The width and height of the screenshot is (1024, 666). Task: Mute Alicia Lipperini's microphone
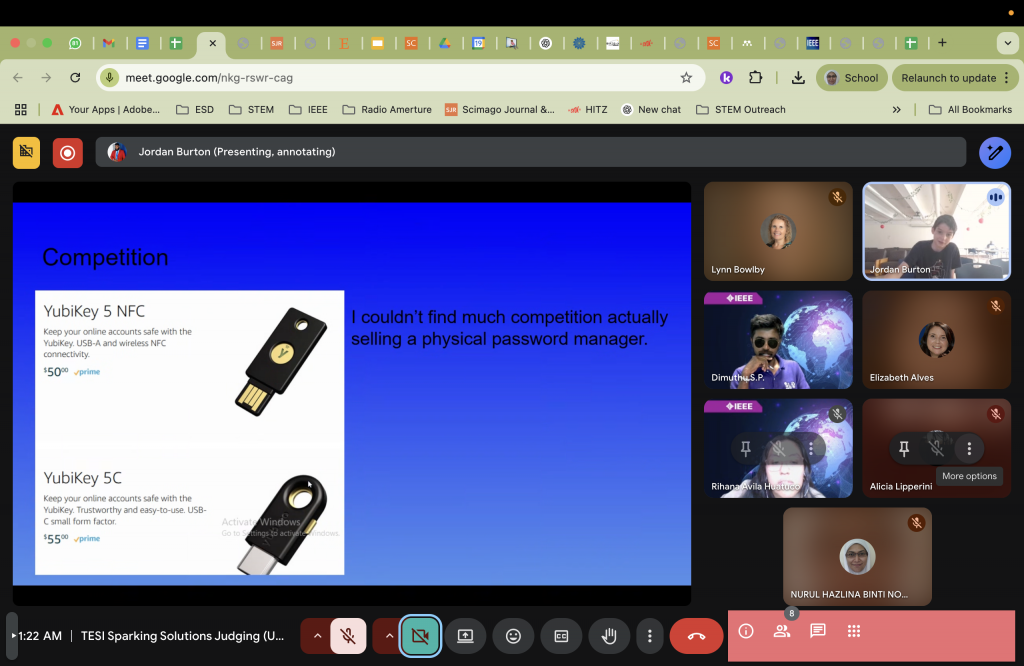[x=936, y=449]
